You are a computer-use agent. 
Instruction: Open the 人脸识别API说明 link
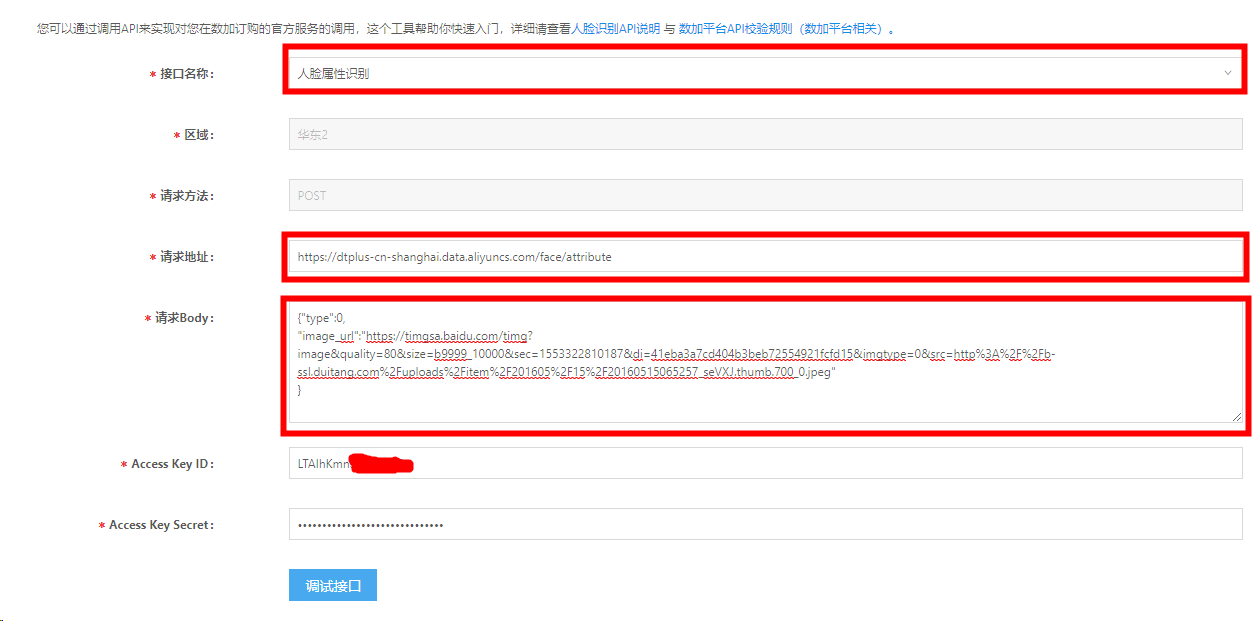615,29
